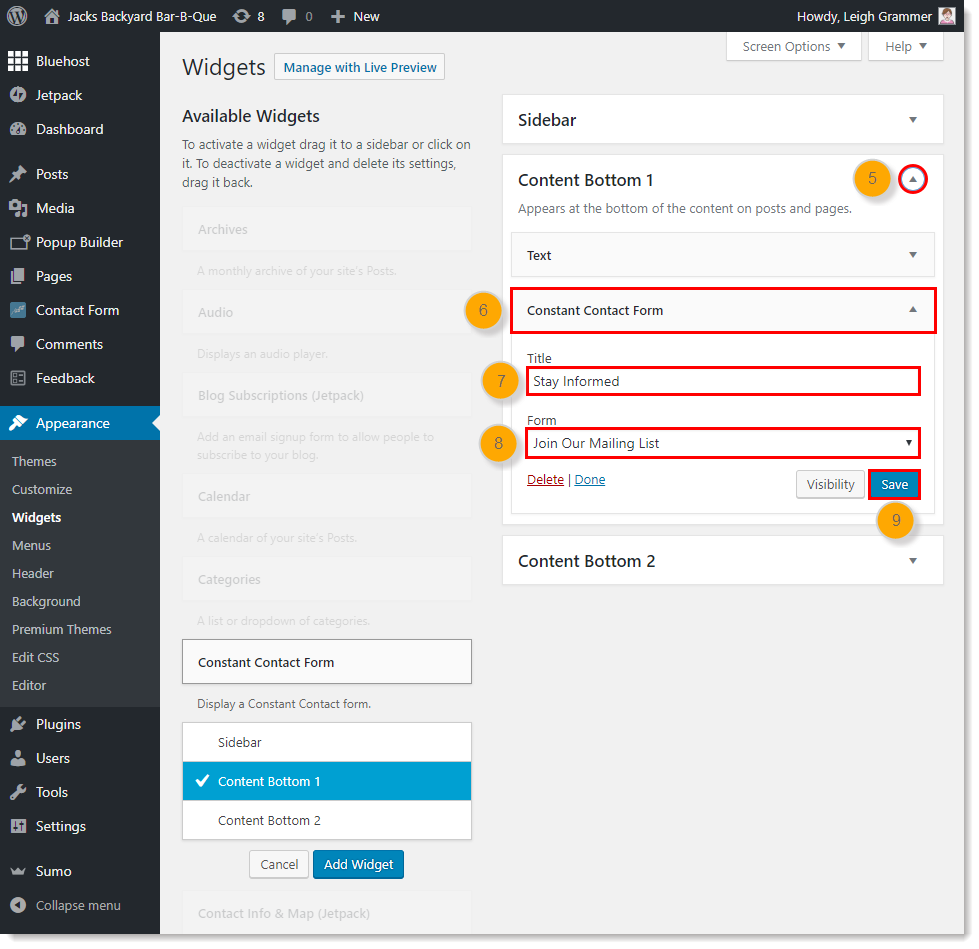Click the Cancel button

click(279, 864)
